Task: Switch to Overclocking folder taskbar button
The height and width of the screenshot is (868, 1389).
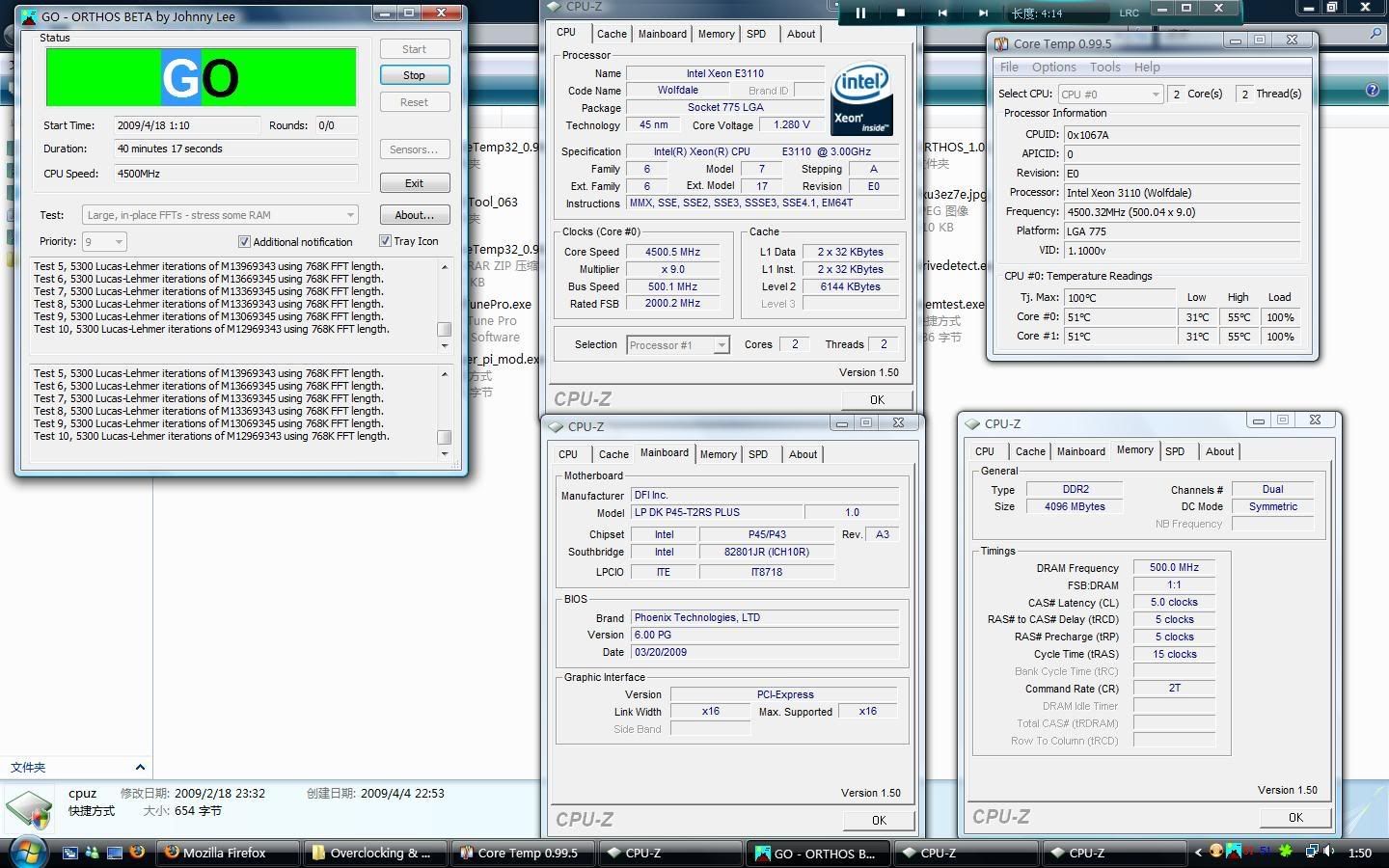Action: click(x=374, y=853)
